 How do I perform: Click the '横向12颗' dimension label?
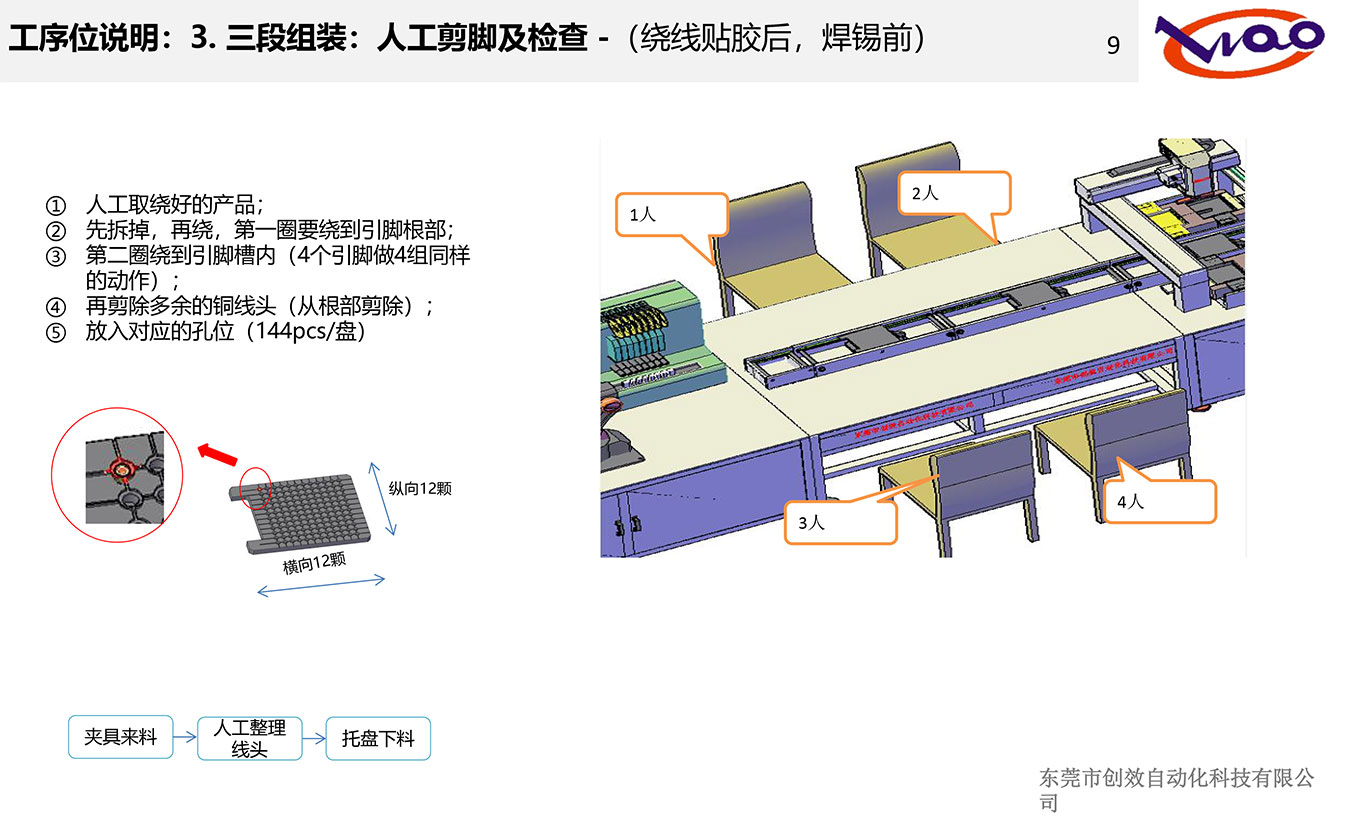(314, 562)
